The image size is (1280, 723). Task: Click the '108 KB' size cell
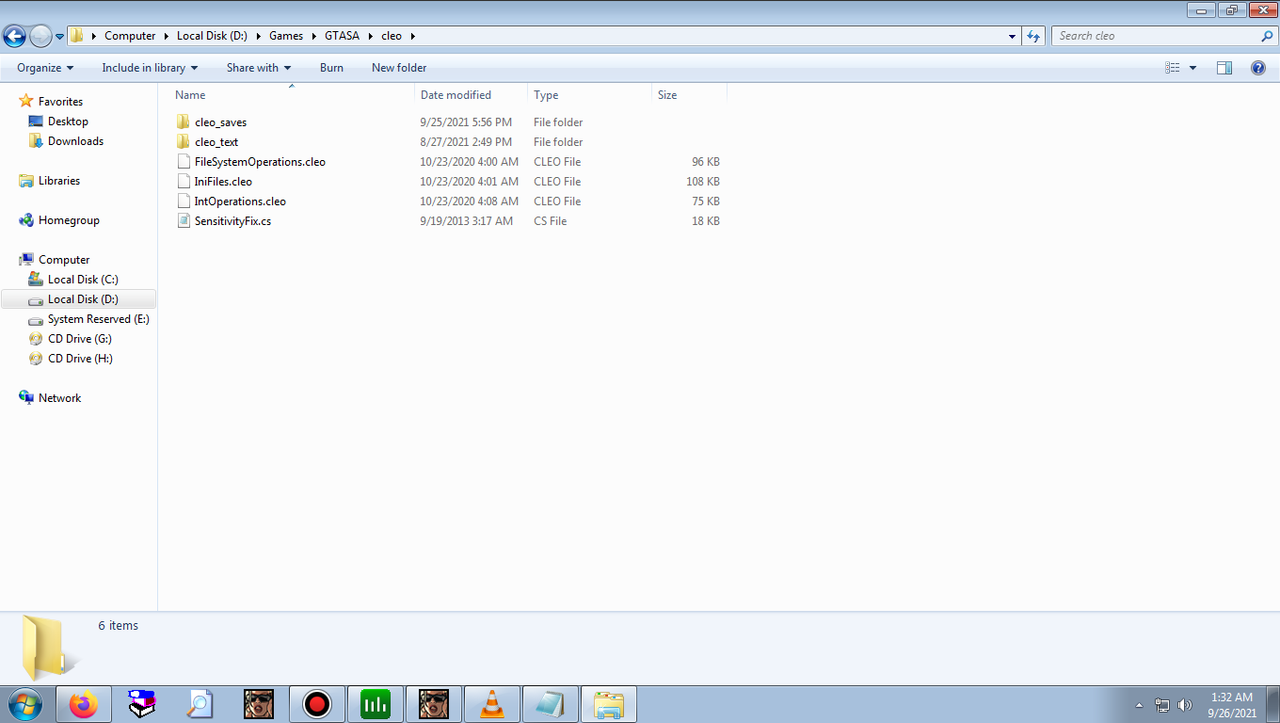tap(703, 182)
